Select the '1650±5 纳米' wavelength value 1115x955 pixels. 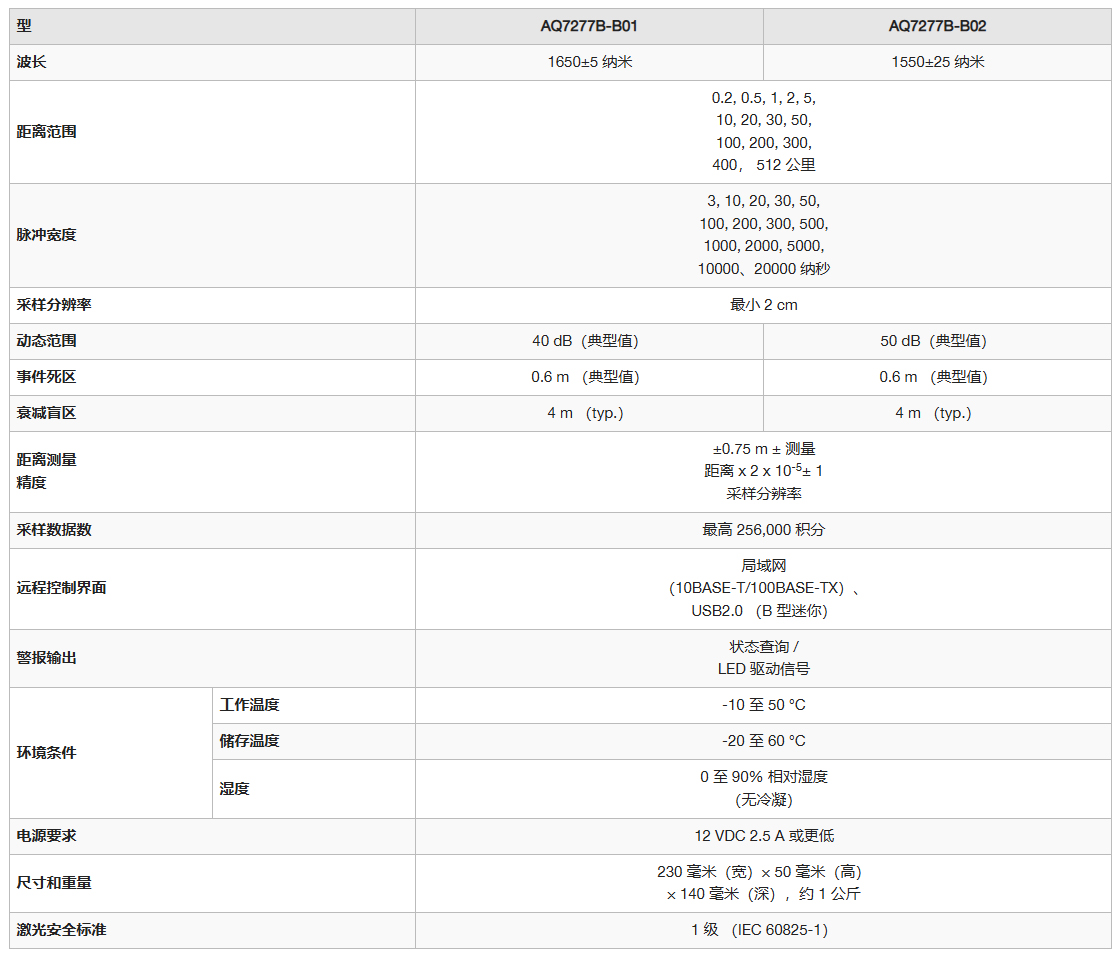pyautogui.click(x=589, y=62)
